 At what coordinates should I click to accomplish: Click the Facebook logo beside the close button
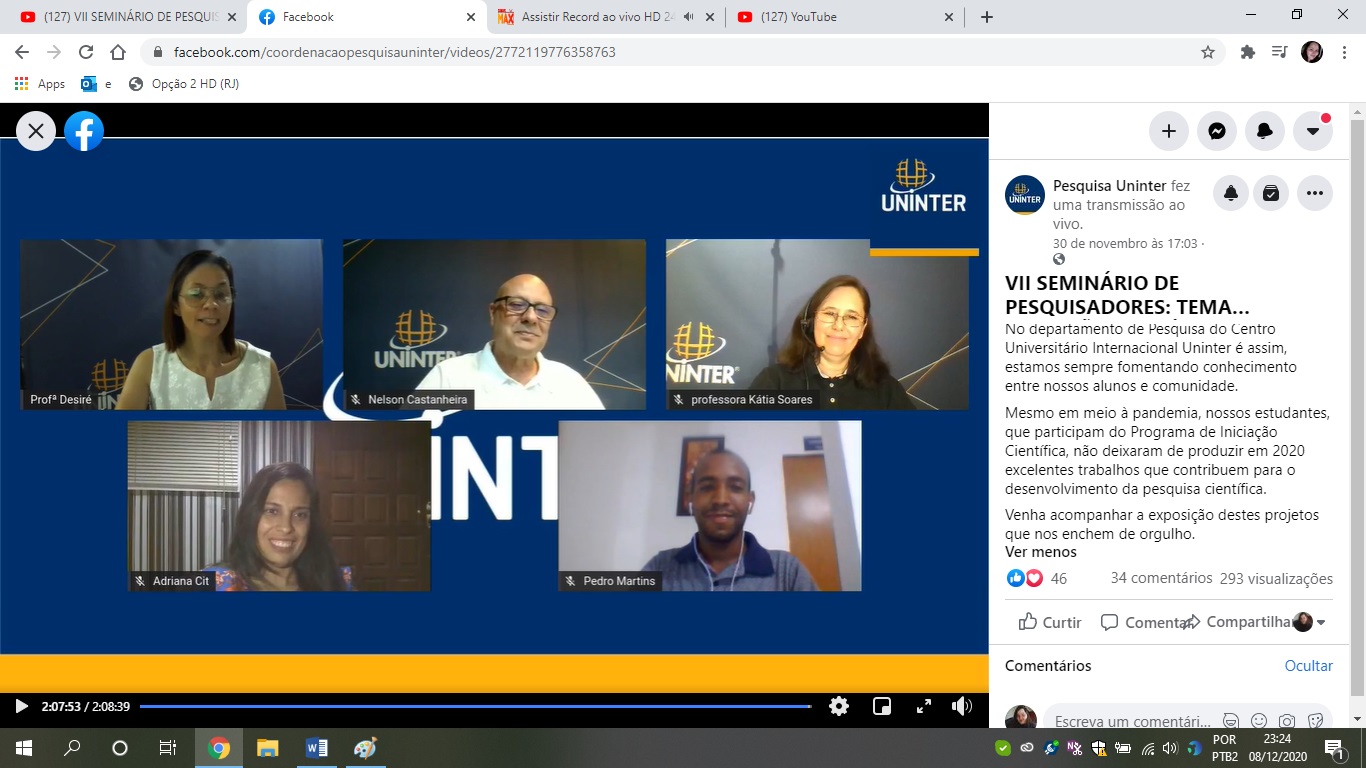point(84,131)
